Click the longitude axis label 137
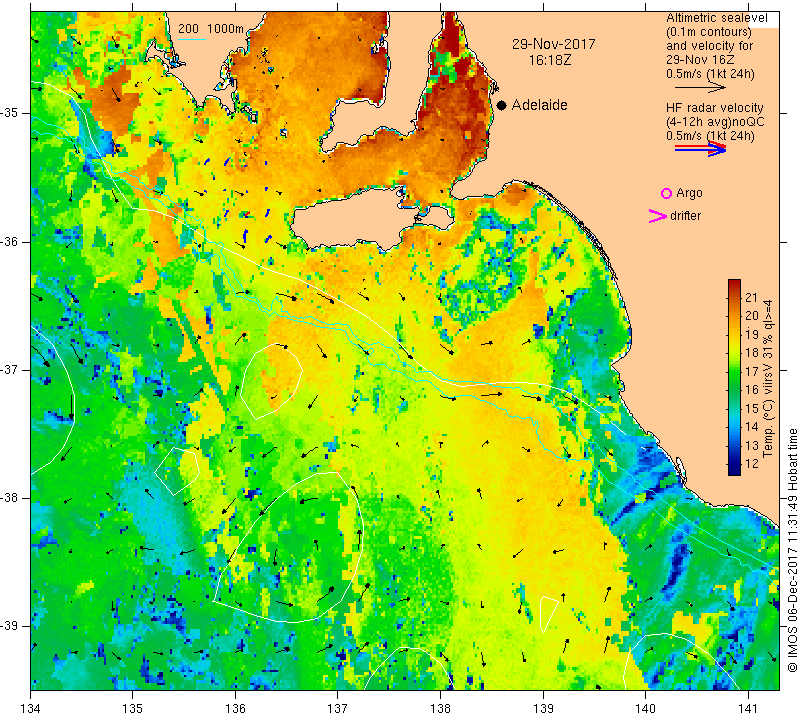This screenshot has width=800, height=720. 338,708
